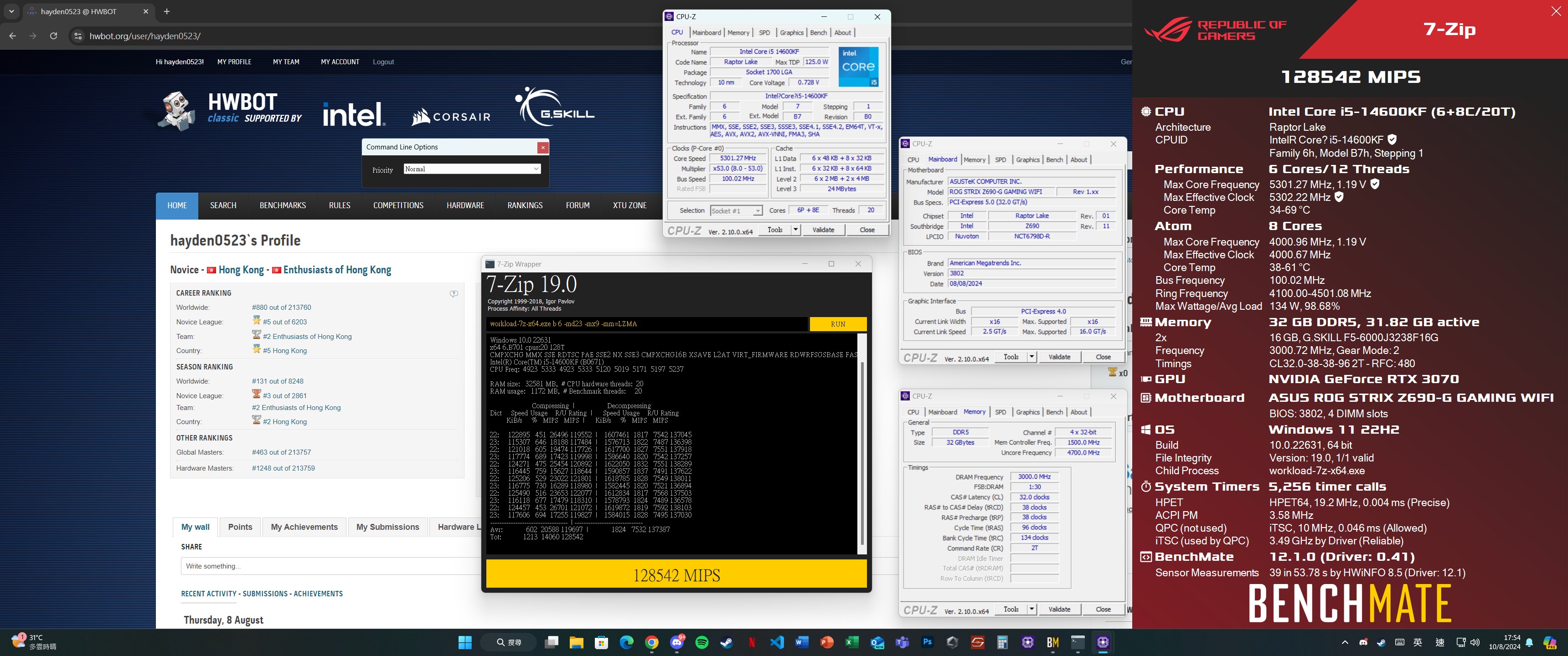Click the 7-Zip command line text field
This screenshot has width=1568, height=656.
(646, 324)
